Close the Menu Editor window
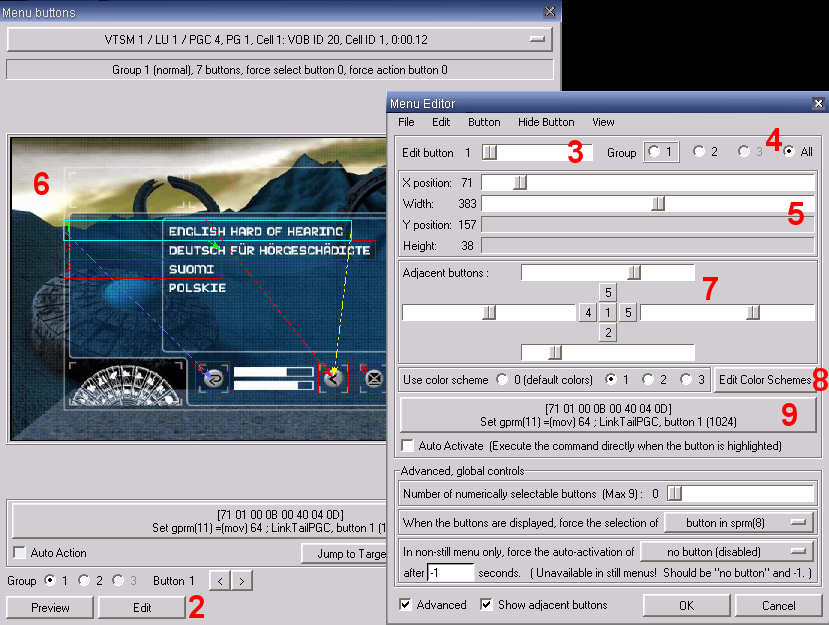The width and height of the screenshot is (829, 625). [818, 104]
